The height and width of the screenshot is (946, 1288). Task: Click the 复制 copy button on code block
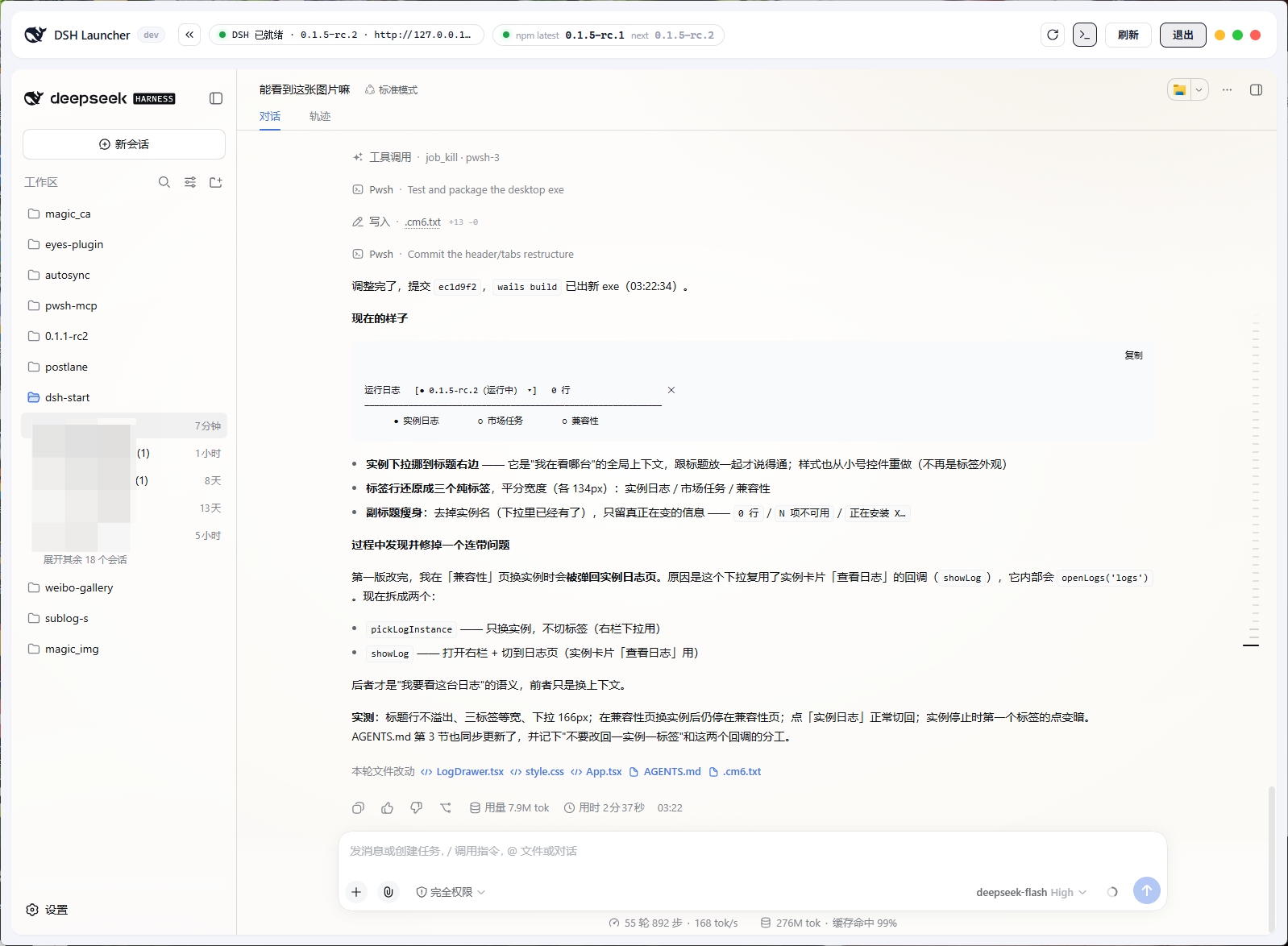(x=1133, y=355)
